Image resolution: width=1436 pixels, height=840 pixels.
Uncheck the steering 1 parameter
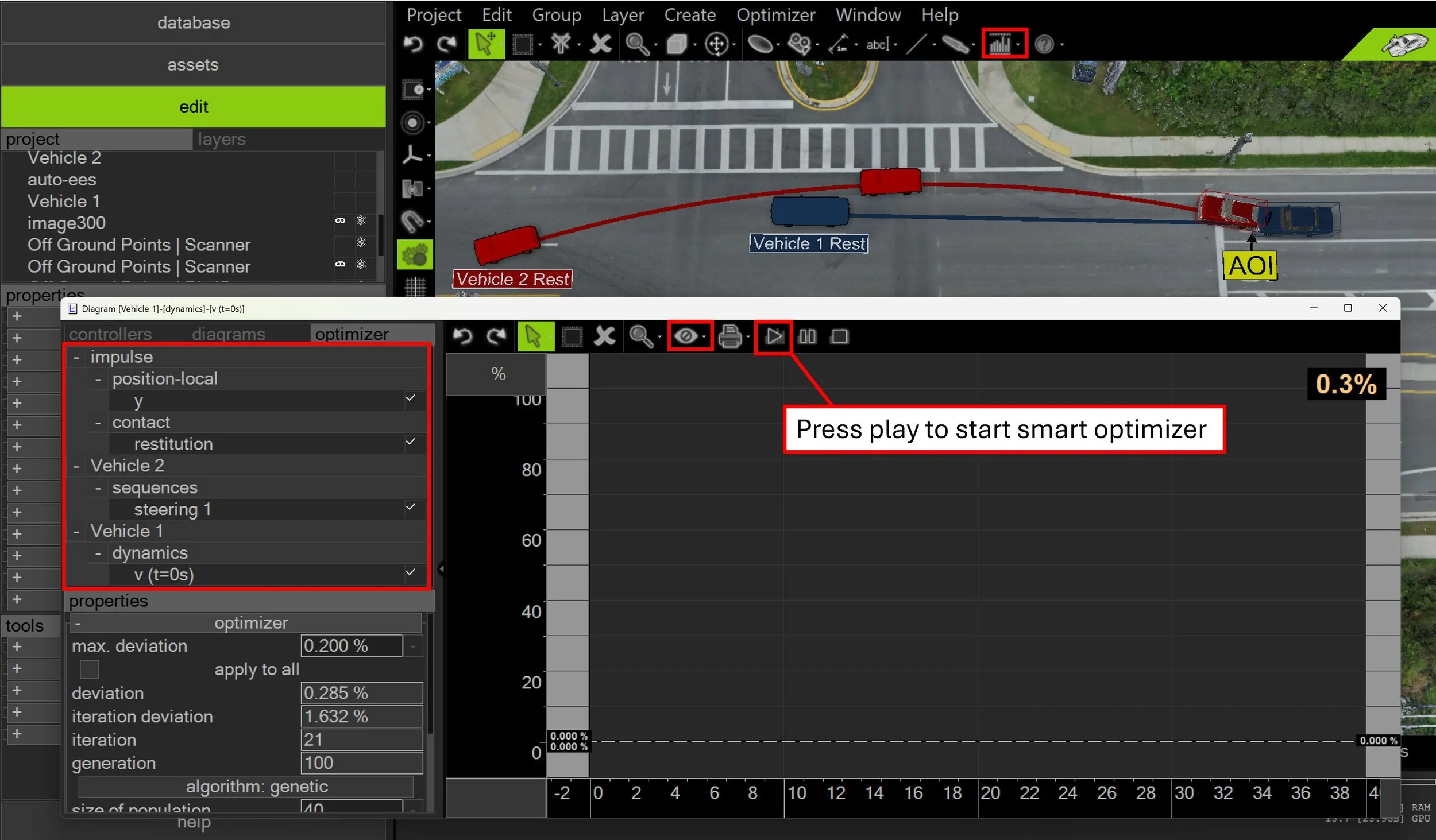click(x=410, y=507)
